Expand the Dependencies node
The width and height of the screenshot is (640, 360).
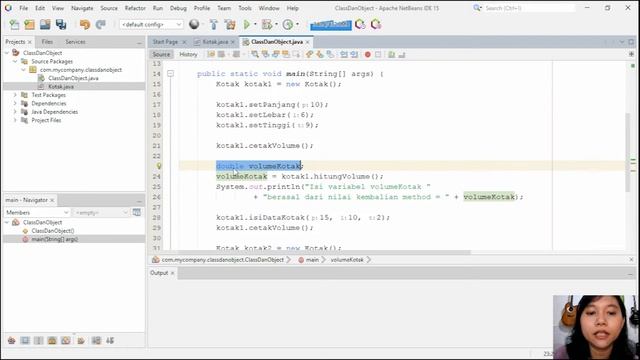point(15,103)
